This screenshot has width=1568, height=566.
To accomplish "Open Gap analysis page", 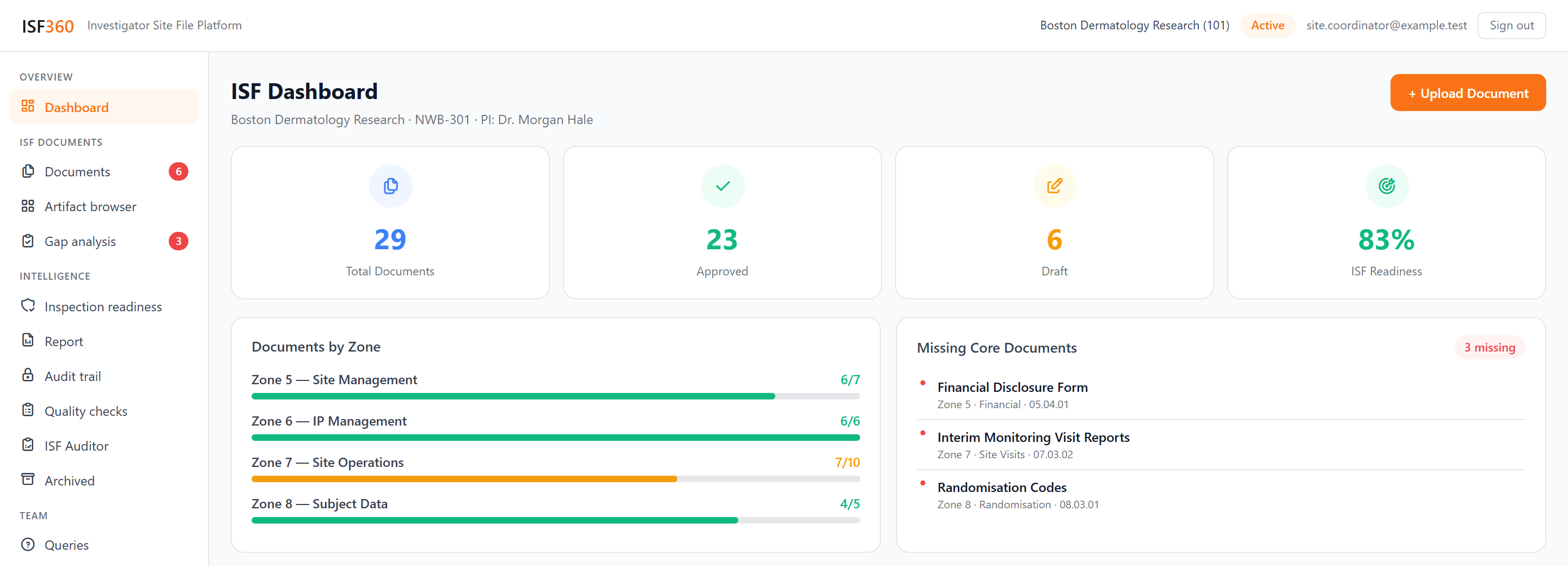I will click(x=104, y=241).
